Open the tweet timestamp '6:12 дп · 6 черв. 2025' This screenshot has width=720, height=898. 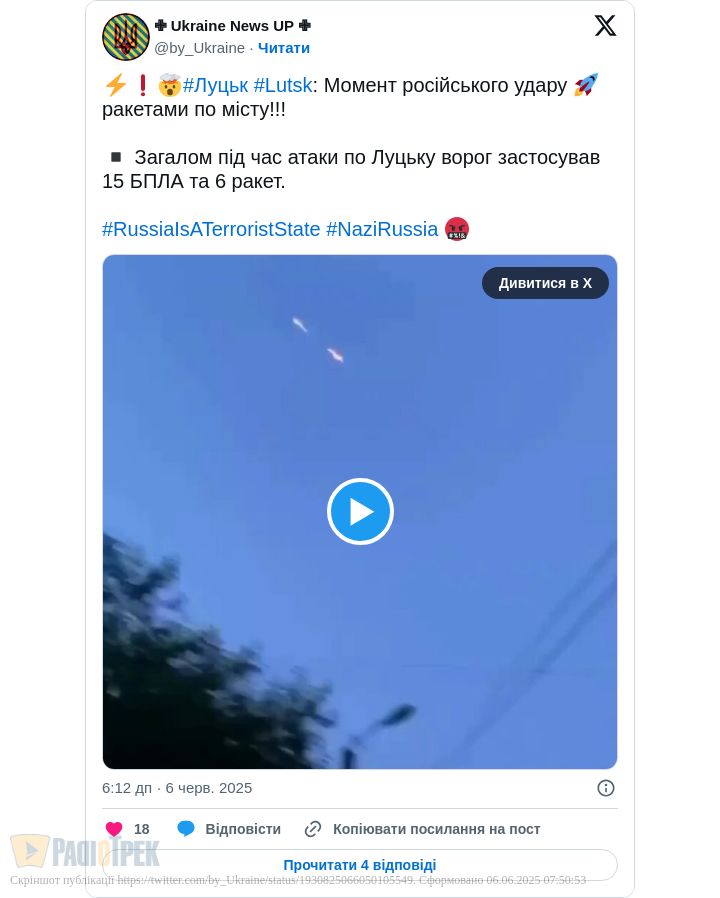tap(177, 788)
